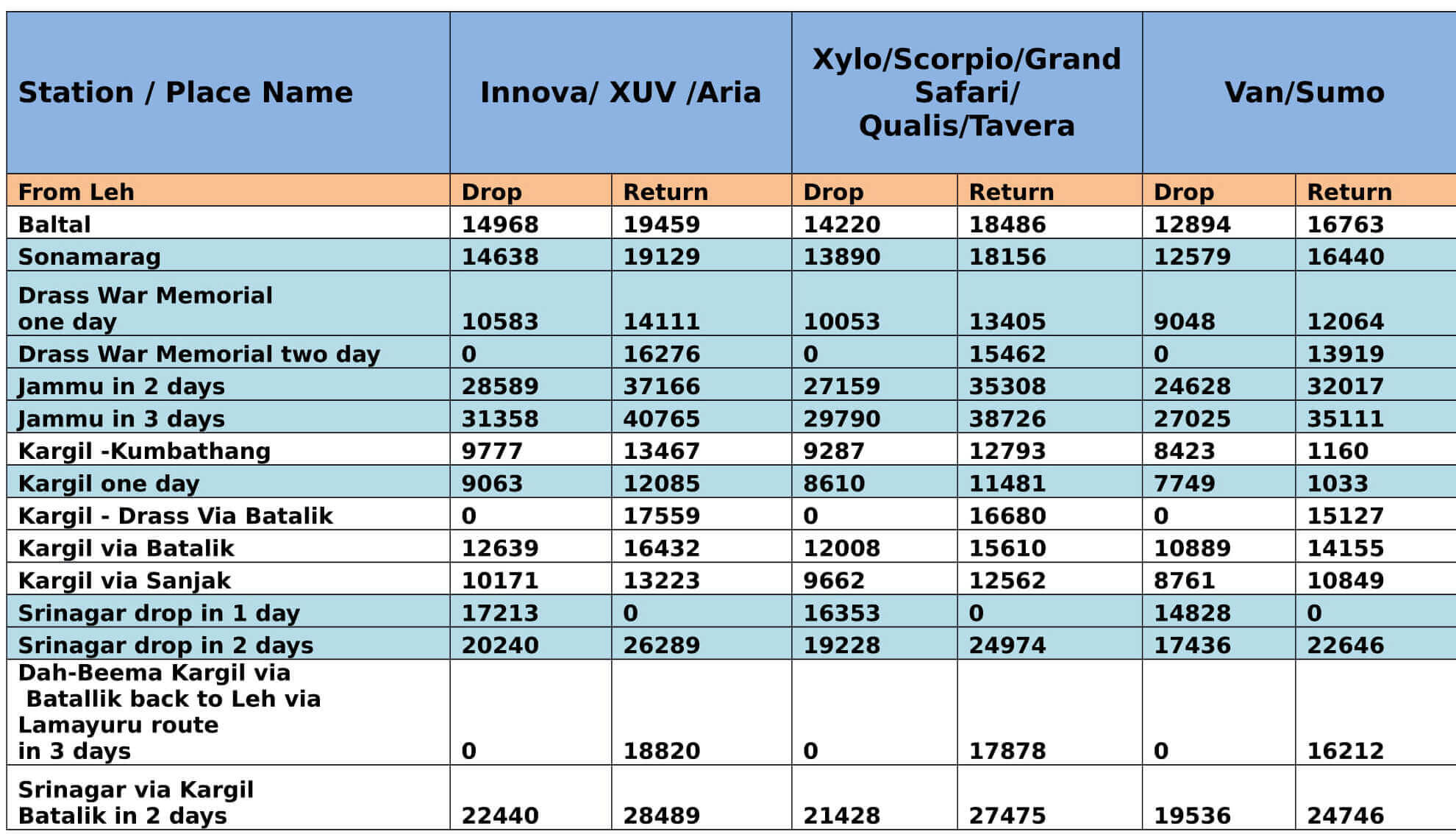
Task: Click Sonamarag Xylo drop value 13890
Action: click(842, 257)
